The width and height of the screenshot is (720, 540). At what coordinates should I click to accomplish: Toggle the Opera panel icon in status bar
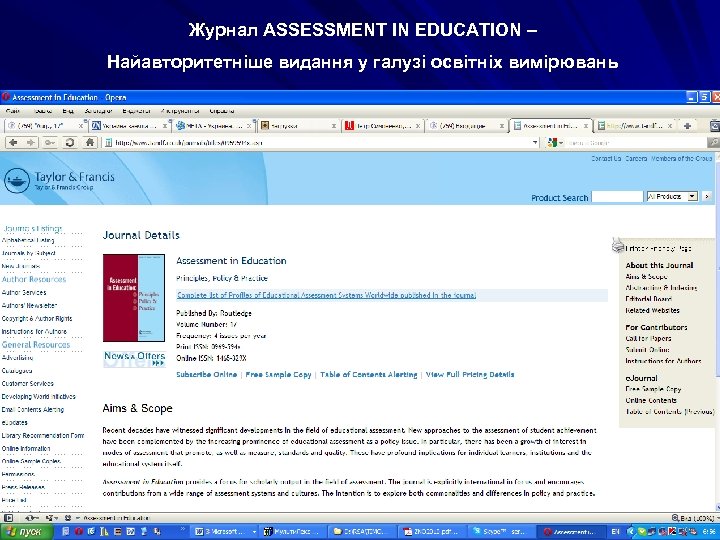(8, 518)
